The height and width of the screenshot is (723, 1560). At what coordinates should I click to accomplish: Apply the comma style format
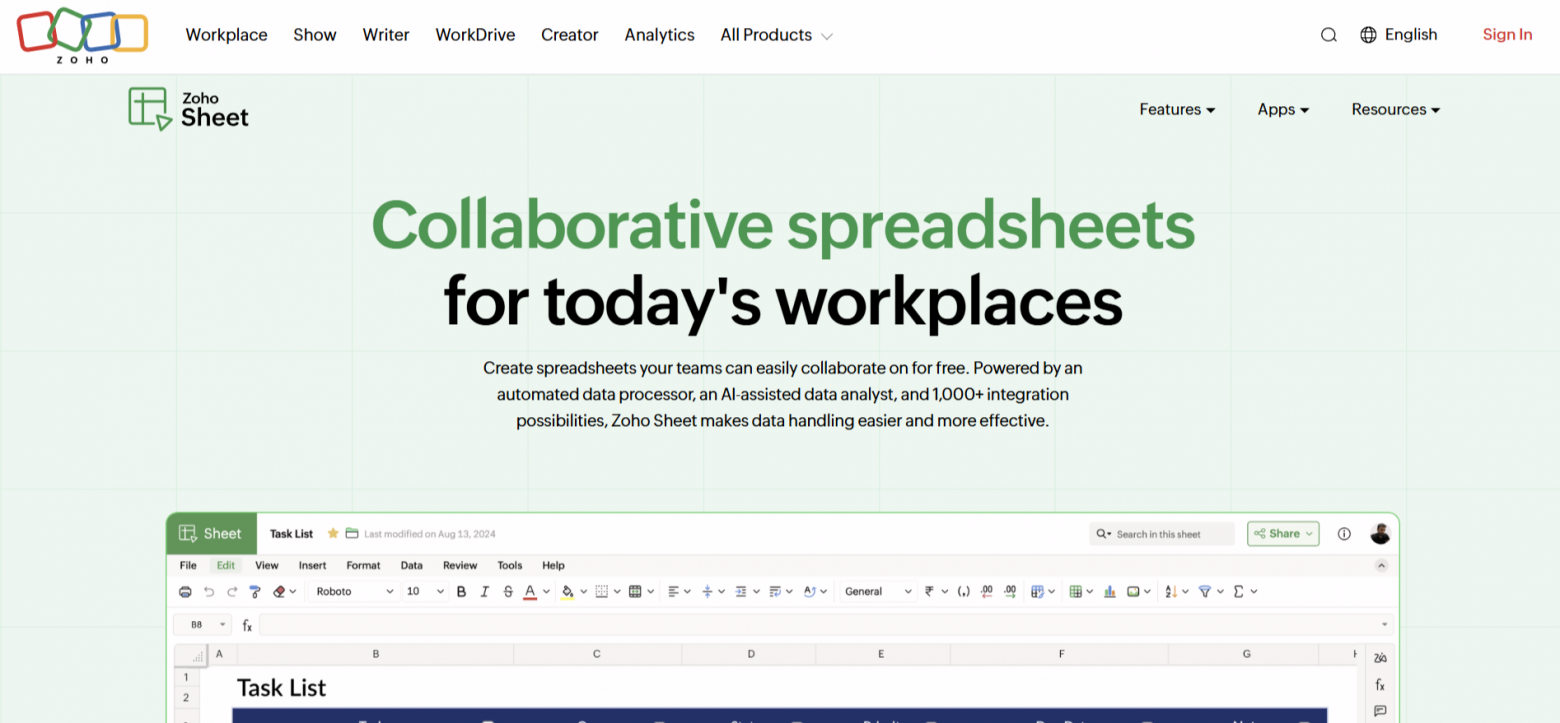[963, 592]
